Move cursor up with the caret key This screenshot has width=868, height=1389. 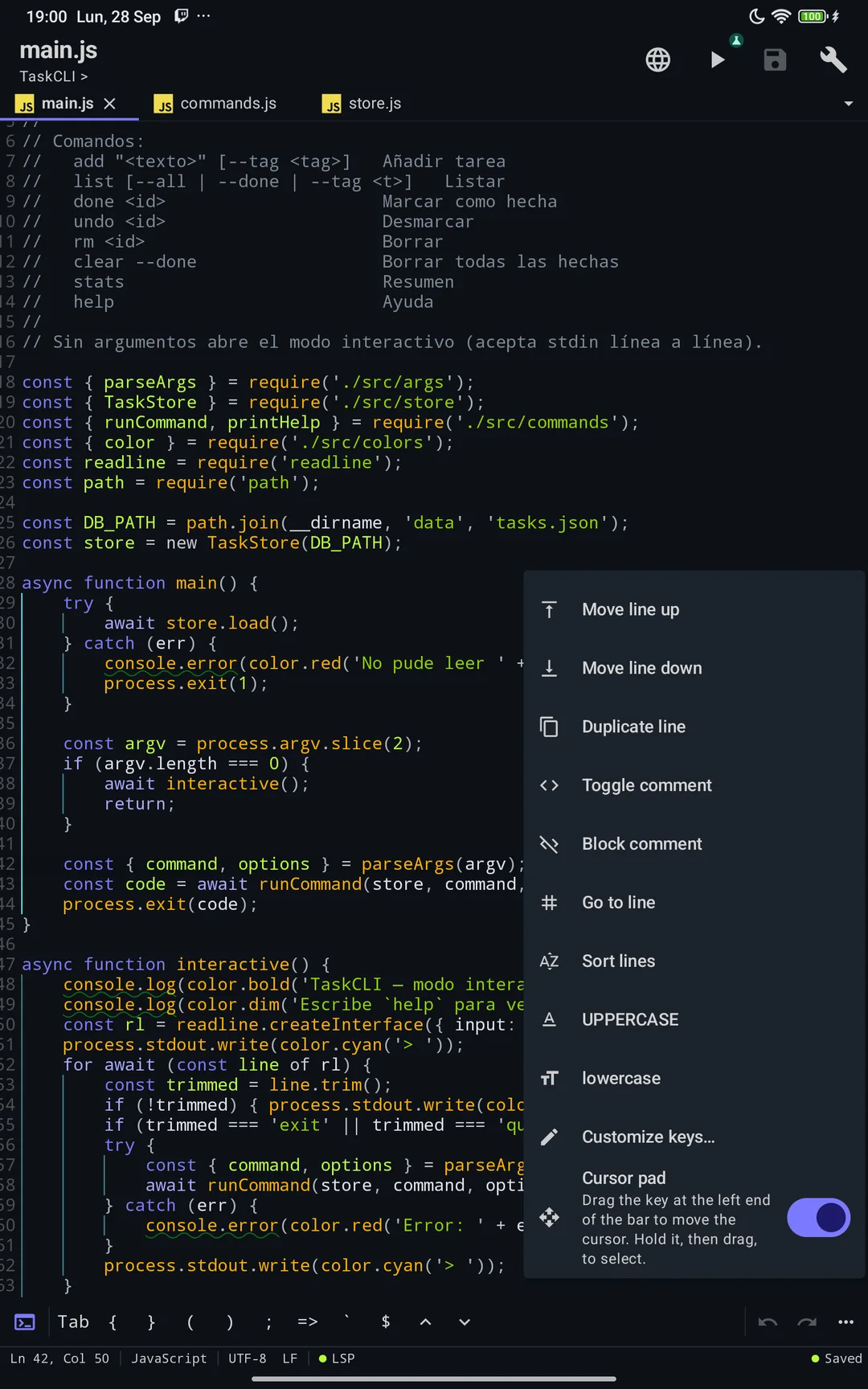[425, 1321]
